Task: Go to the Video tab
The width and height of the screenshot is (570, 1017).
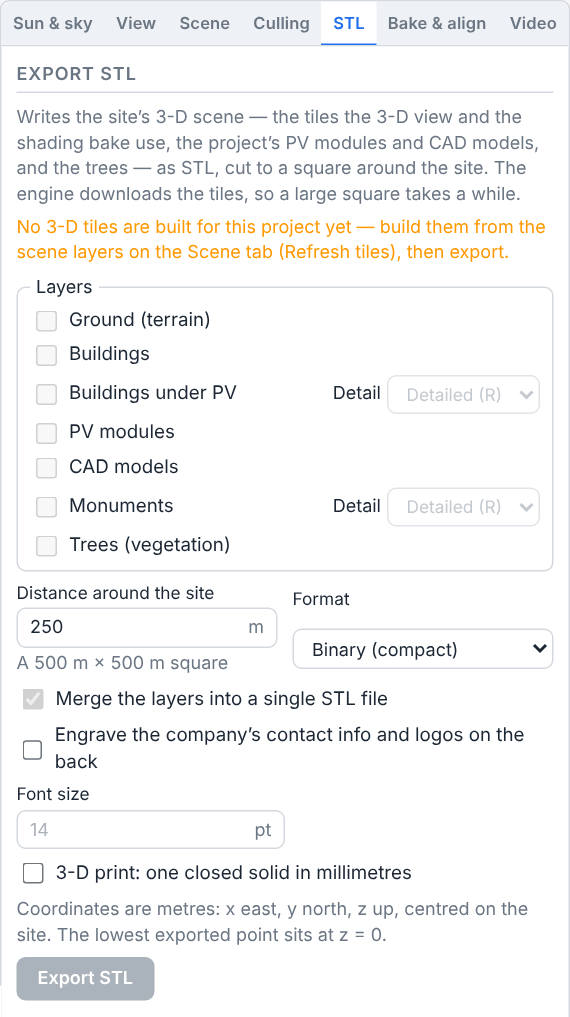Action: [532, 23]
